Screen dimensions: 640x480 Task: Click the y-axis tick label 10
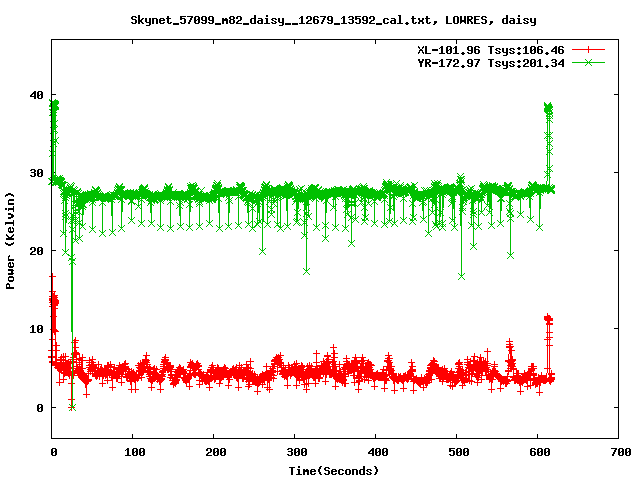coord(36,329)
